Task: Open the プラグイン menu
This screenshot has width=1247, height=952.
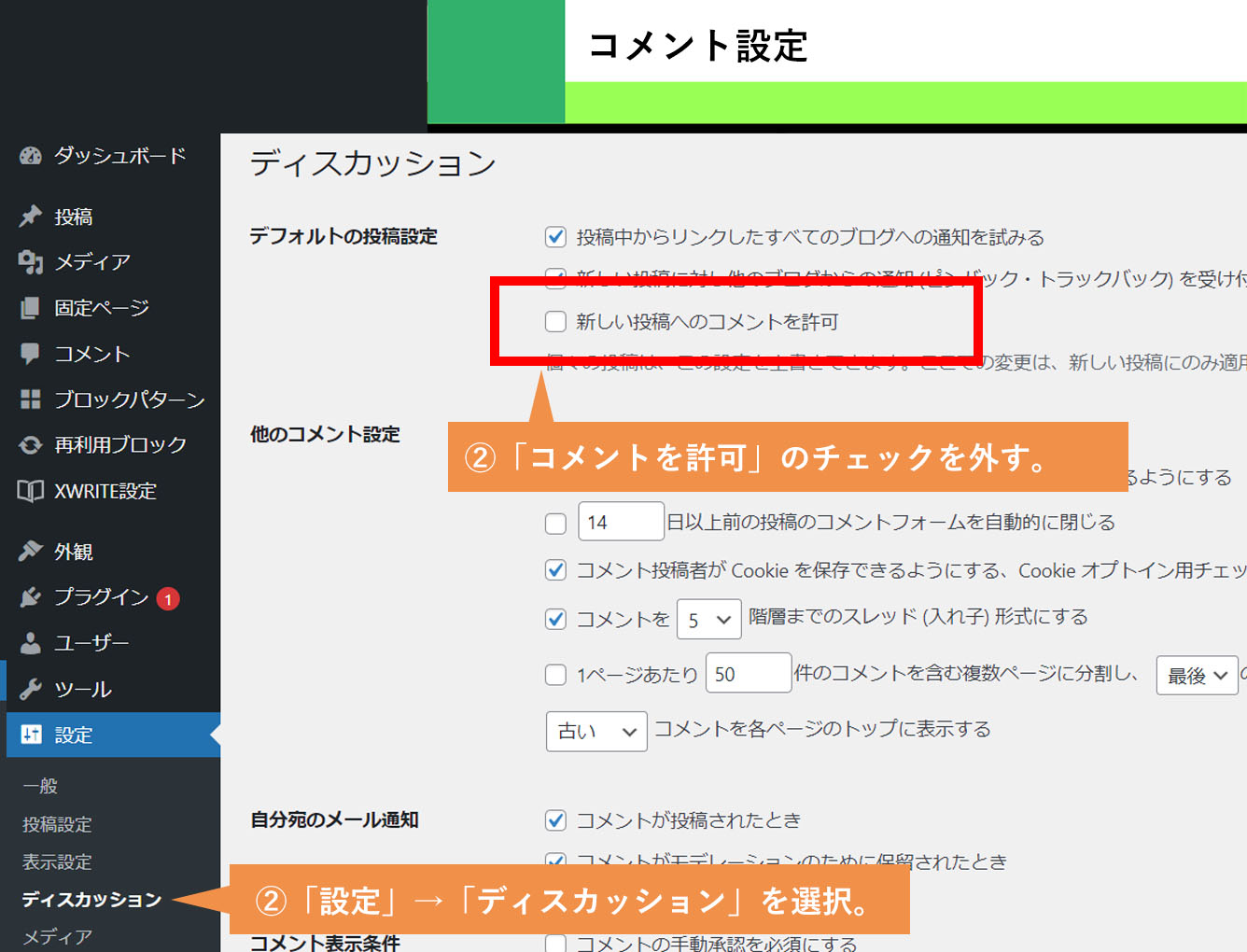Action: click(x=102, y=597)
